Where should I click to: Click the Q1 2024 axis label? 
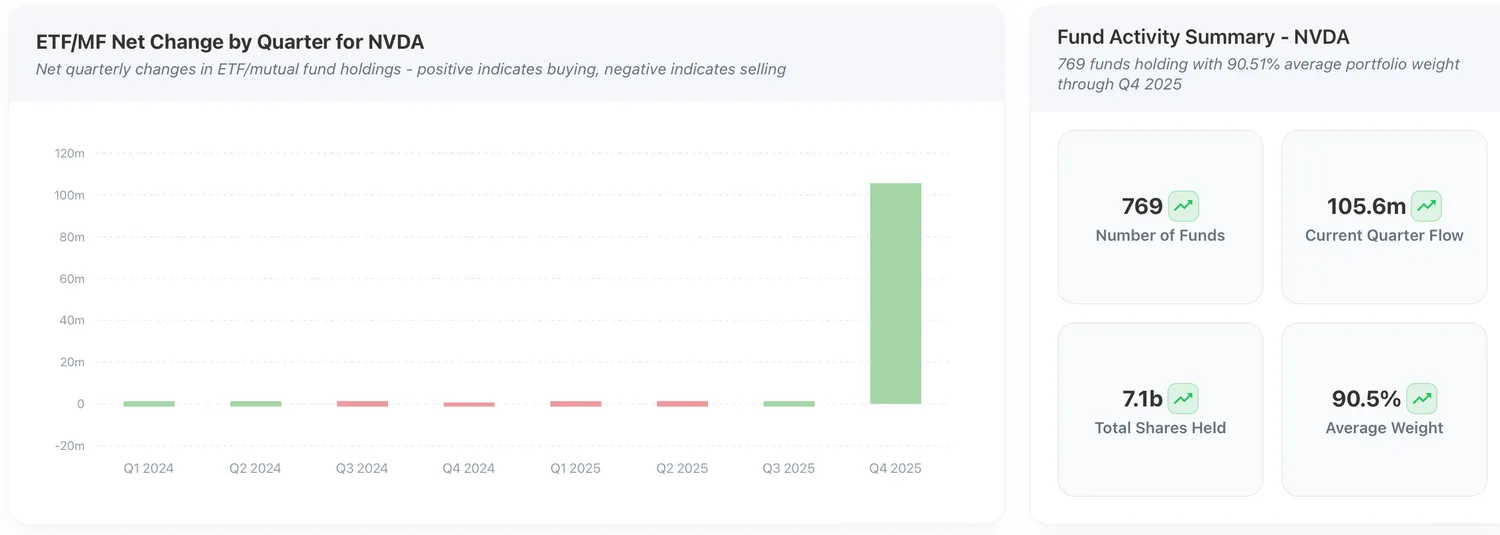[x=149, y=468]
